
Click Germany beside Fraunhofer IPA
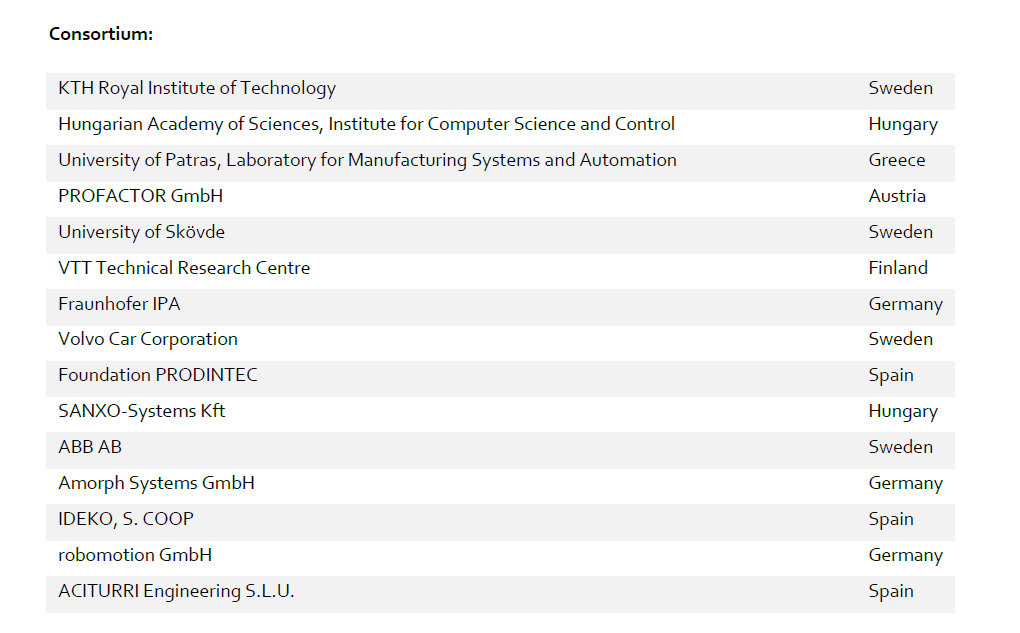[905, 304]
